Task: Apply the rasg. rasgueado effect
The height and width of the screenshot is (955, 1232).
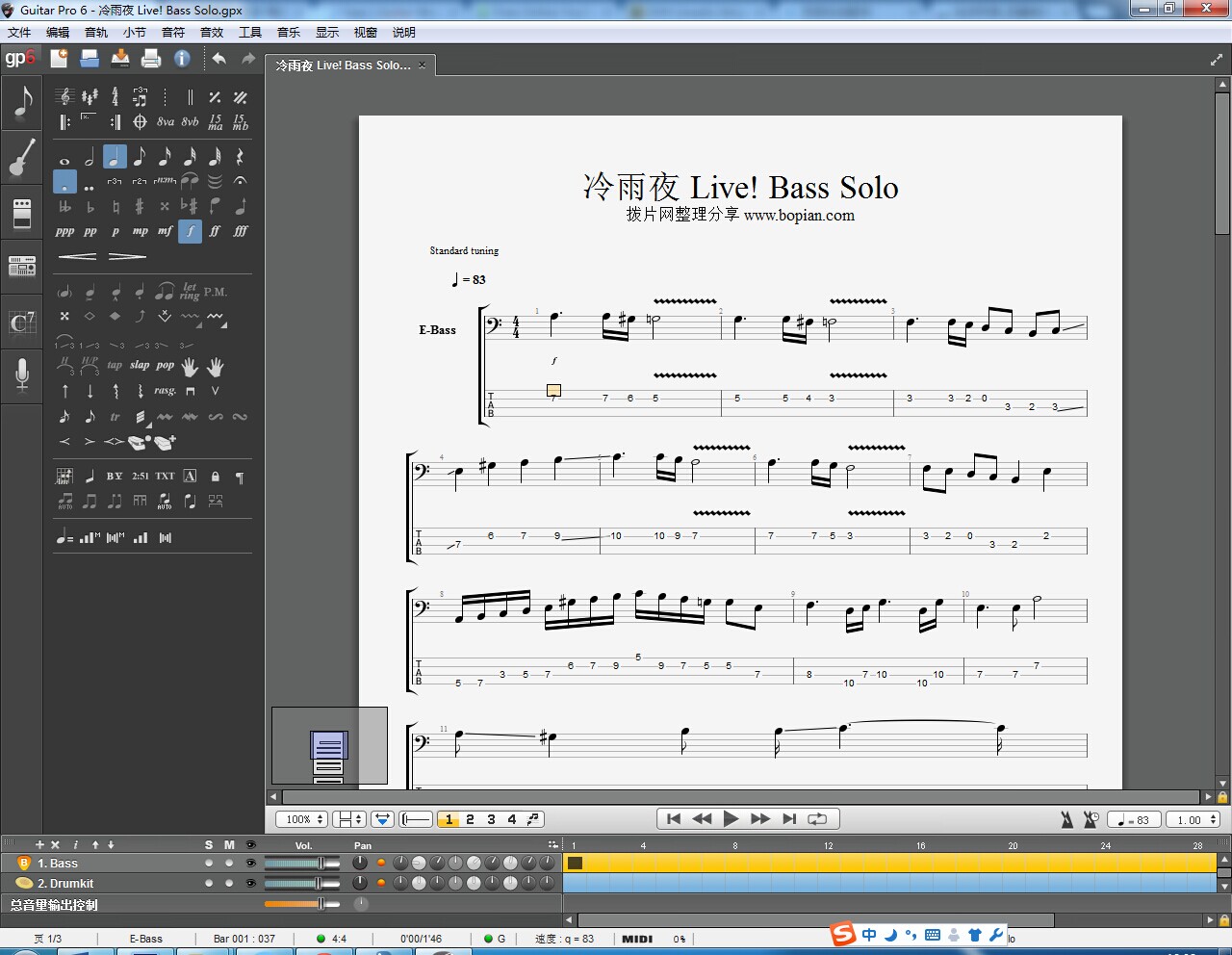Action: pos(165,391)
